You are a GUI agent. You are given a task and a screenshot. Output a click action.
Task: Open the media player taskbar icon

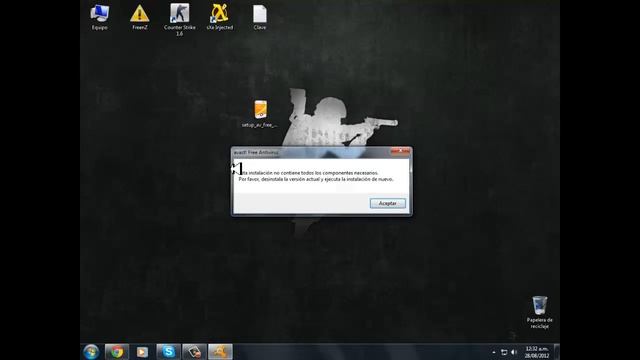[x=142, y=352]
